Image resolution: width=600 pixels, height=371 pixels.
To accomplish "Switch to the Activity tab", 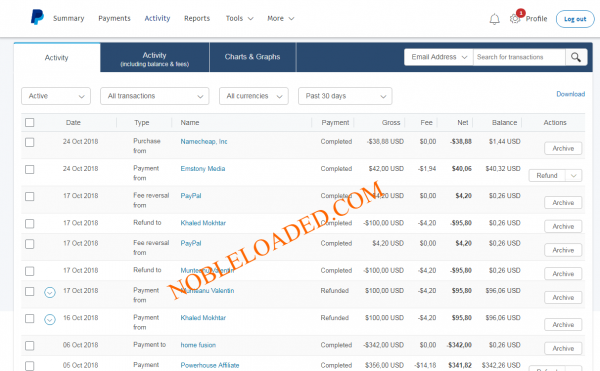I will click(57, 58).
